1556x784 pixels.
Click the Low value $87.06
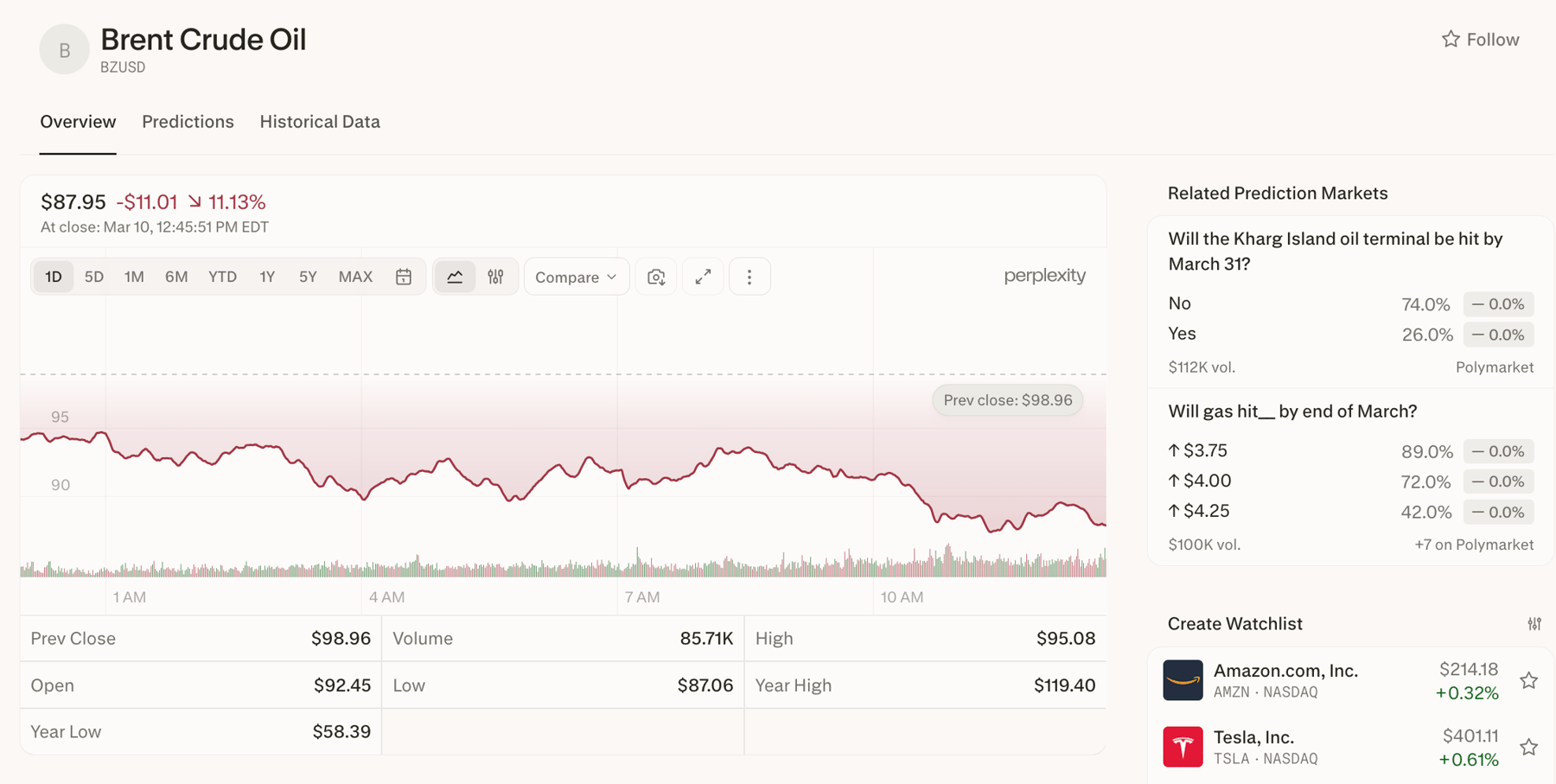click(x=705, y=685)
